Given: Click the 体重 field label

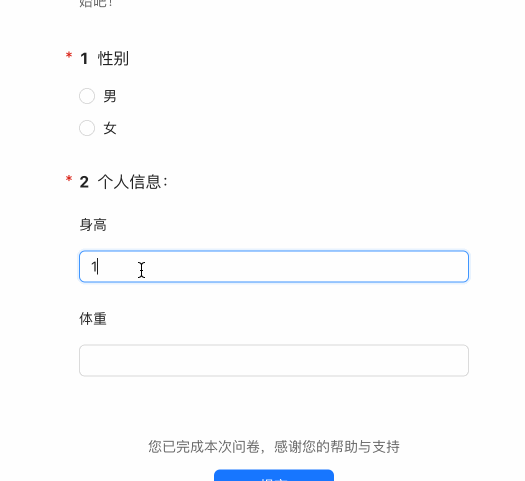Looking at the screenshot, I should coord(93,319).
